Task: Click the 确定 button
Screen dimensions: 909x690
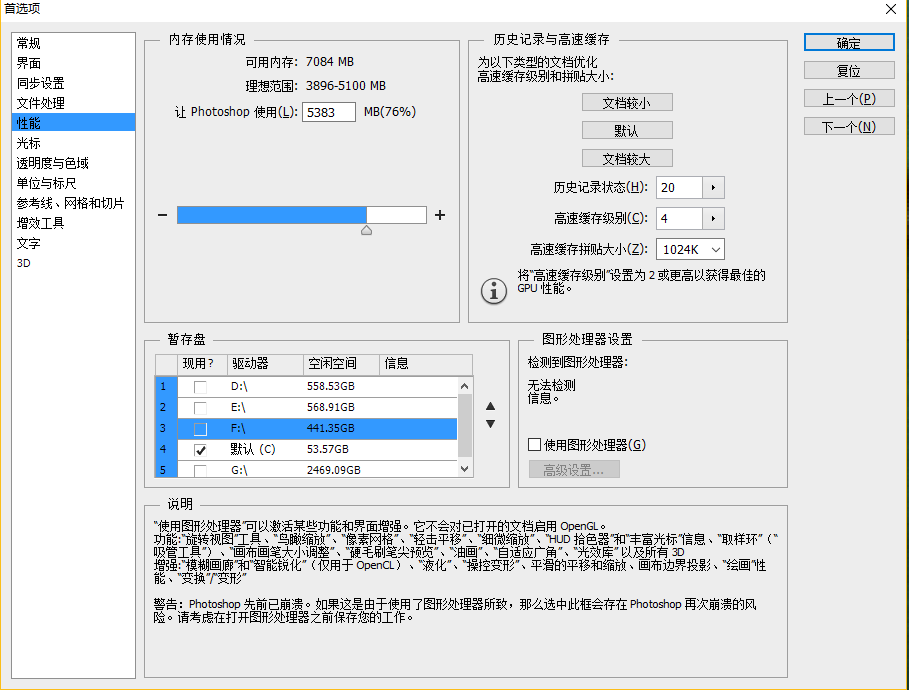Action: [x=849, y=43]
